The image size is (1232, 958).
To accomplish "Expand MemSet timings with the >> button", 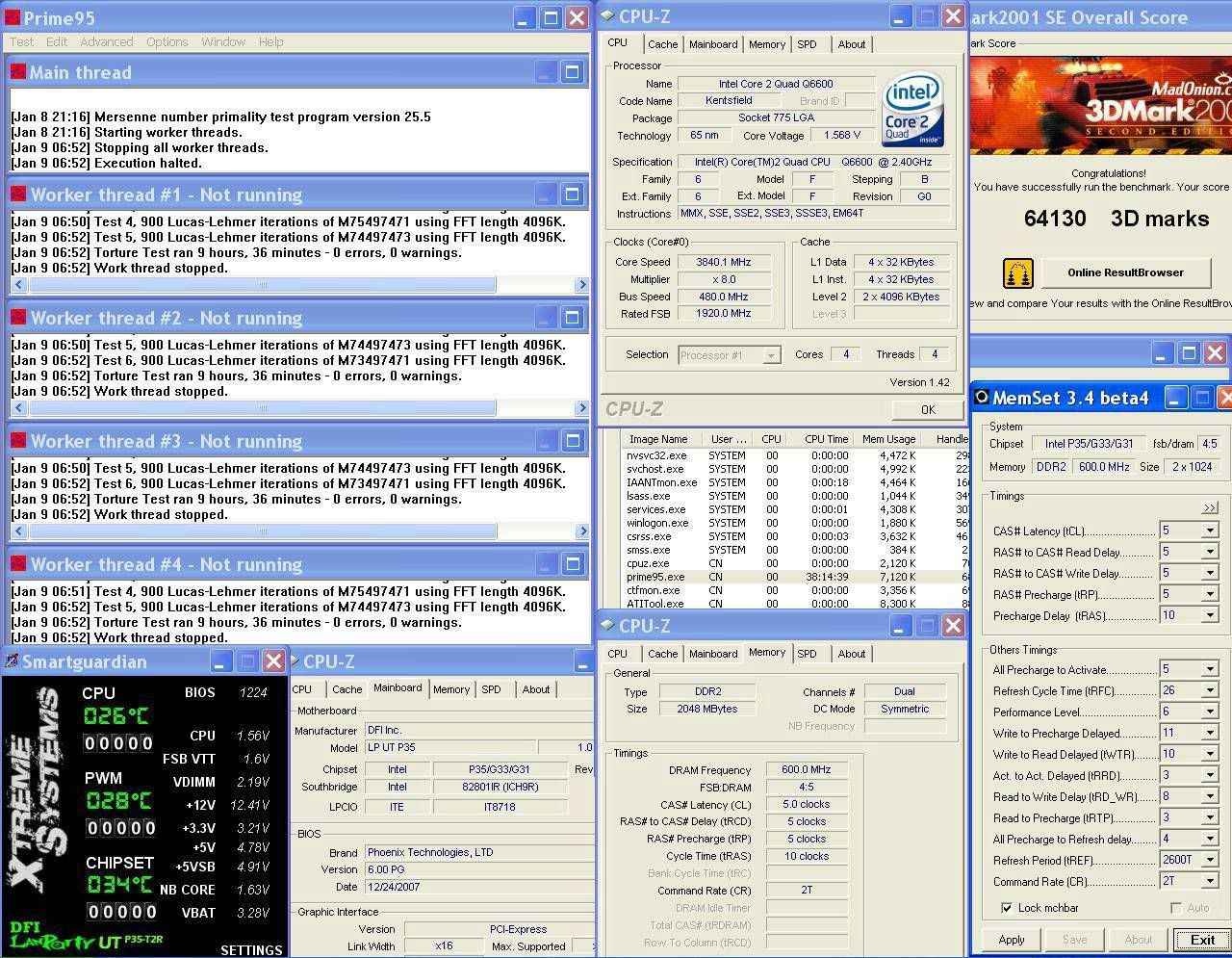I will click(x=1210, y=507).
